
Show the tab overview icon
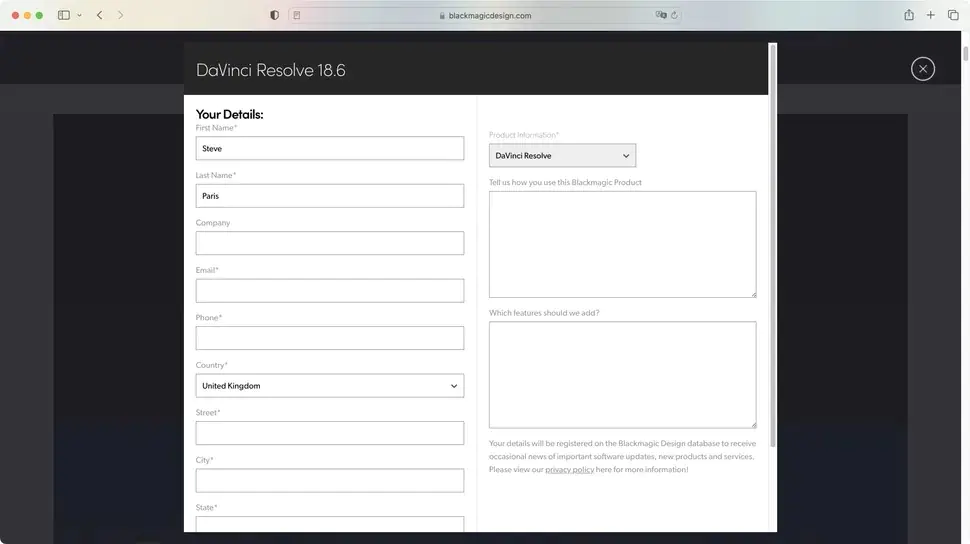(x=953, y=15)
